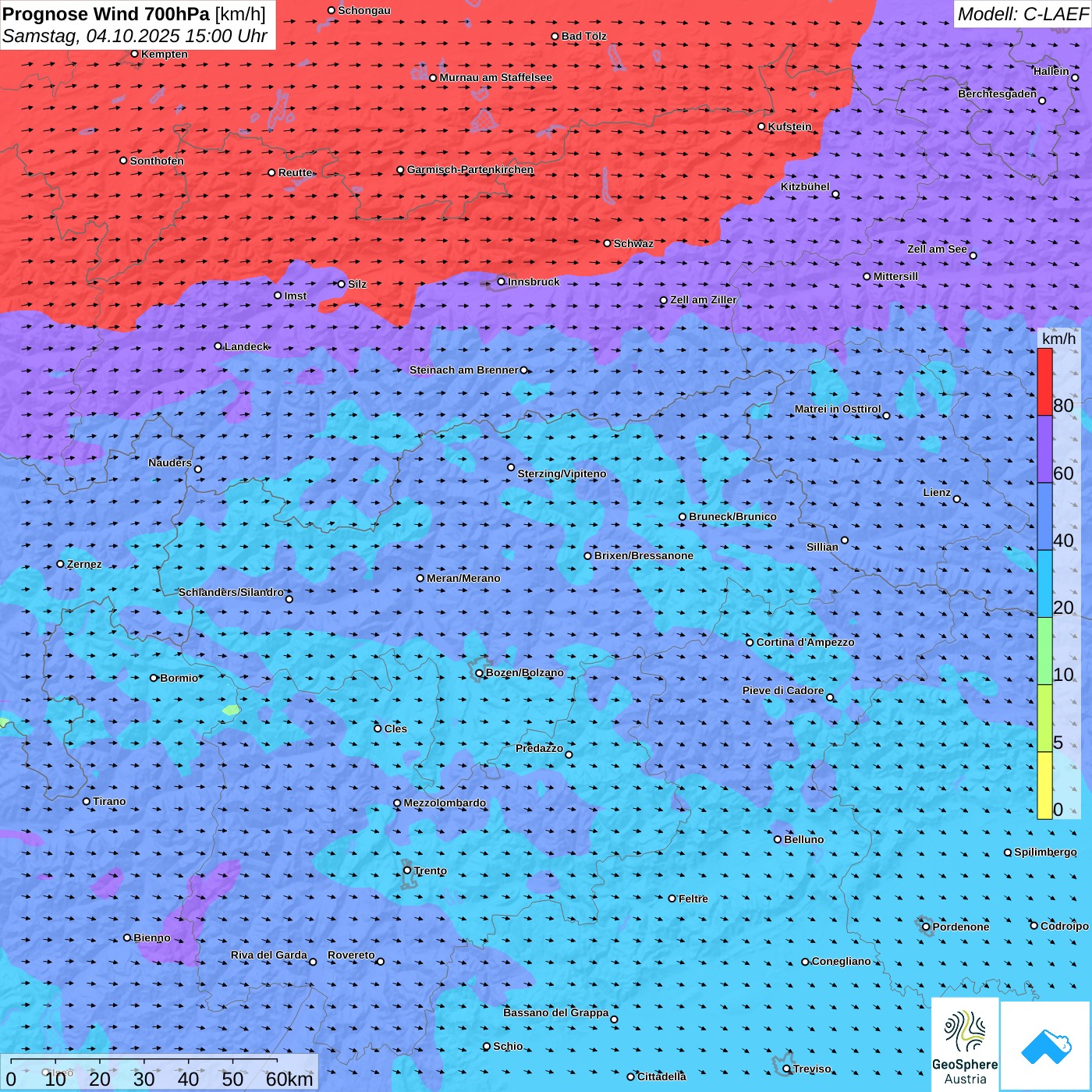Click the Hallein city label
The height and width of the screenshot is (1092, 1092).
tap(1051, 71)
